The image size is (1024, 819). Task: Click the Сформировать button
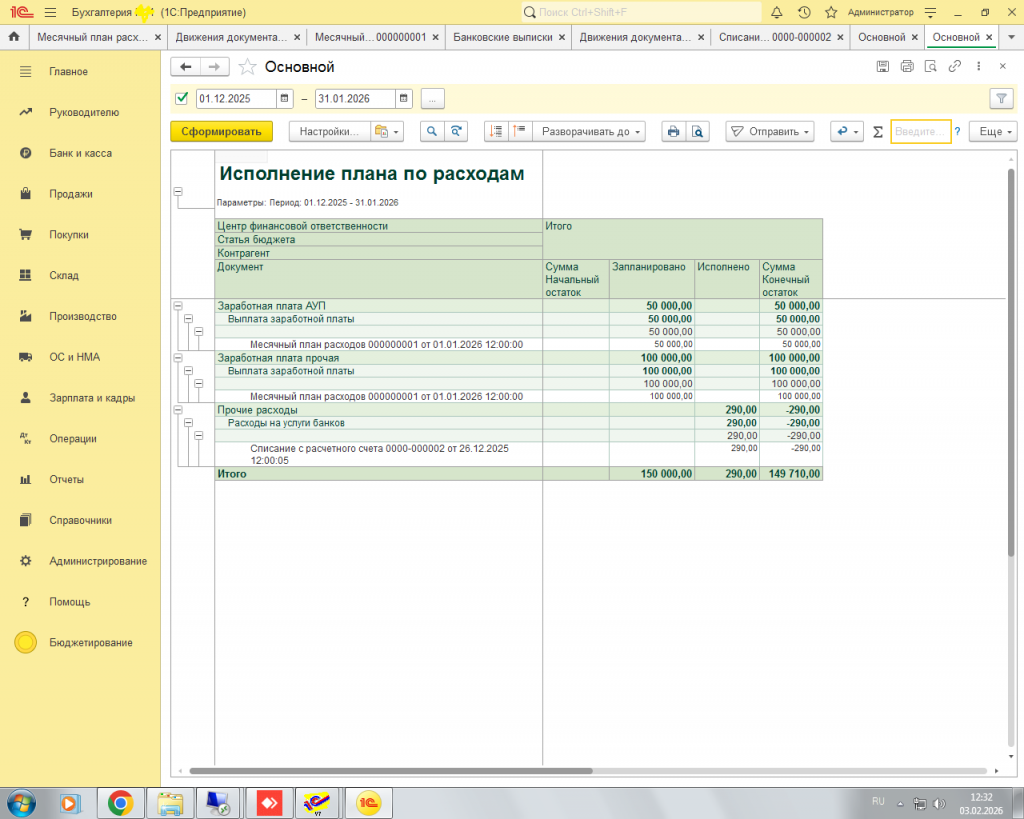(221, 131)
